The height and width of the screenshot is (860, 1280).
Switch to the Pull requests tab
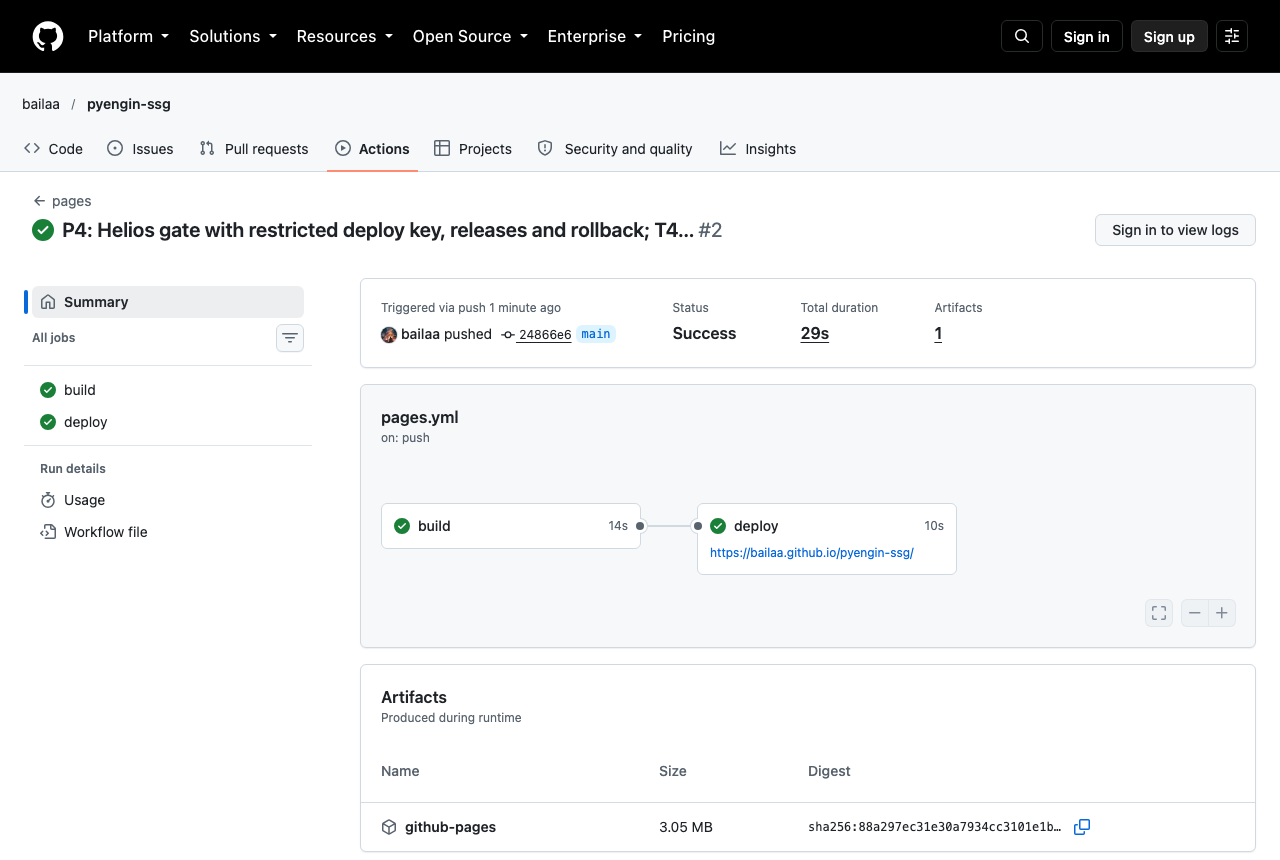tap(254, 149)
